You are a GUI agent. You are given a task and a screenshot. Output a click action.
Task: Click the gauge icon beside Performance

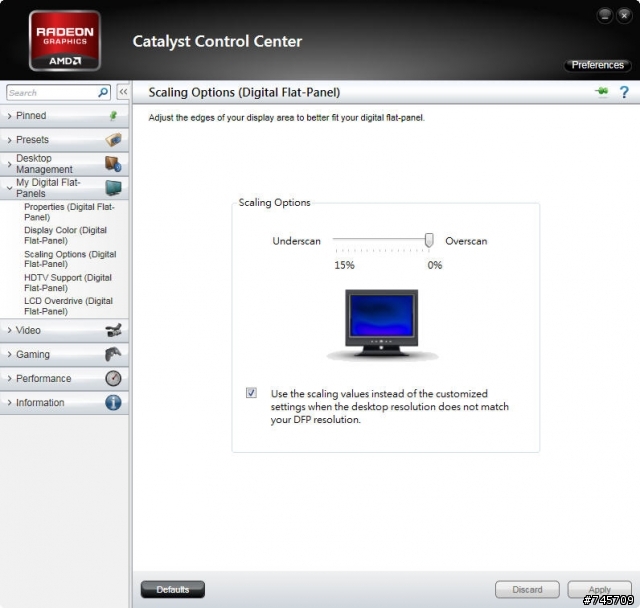tap(113, 378)
